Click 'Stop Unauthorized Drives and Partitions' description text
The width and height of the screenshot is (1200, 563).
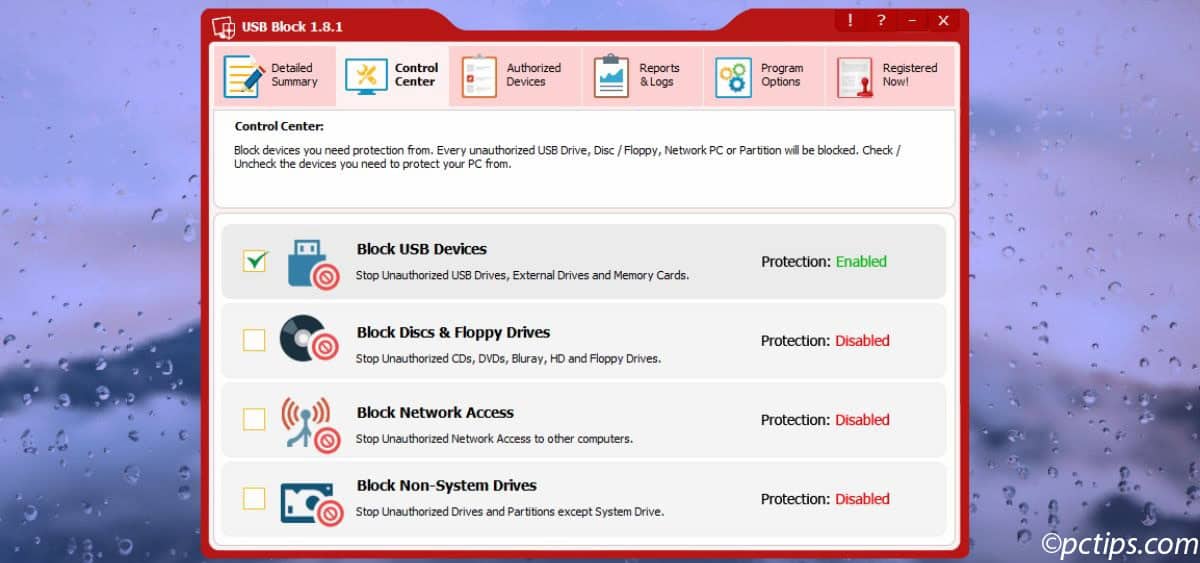tap(510, 512)
